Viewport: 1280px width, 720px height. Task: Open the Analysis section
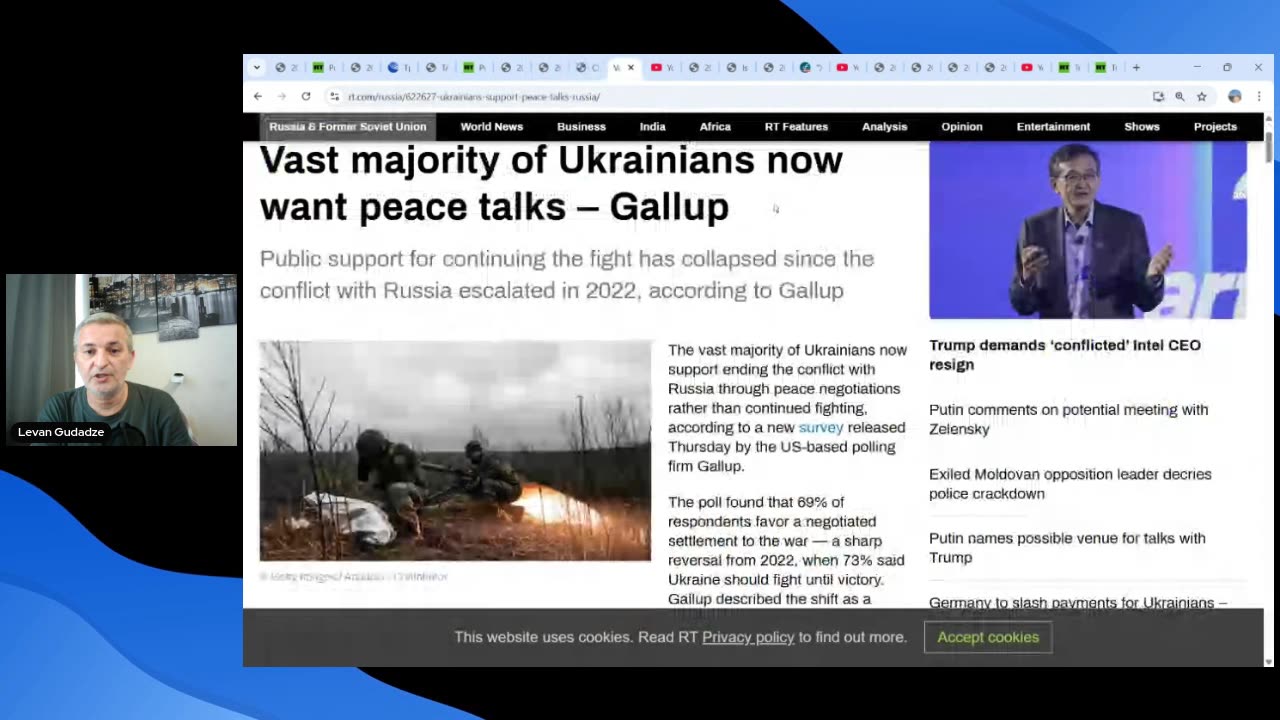[885, 127]
